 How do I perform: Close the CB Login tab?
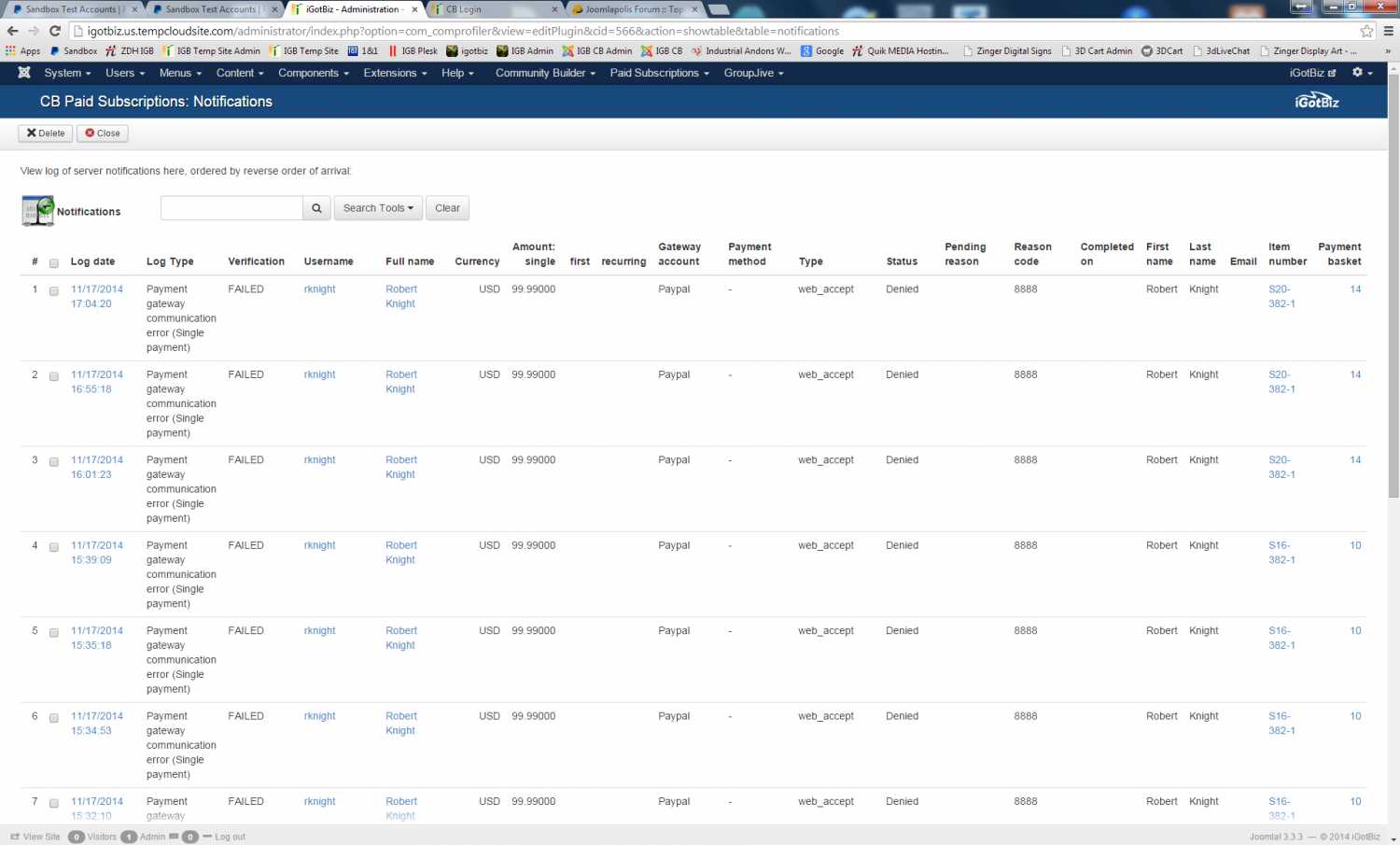pos(554,9)
